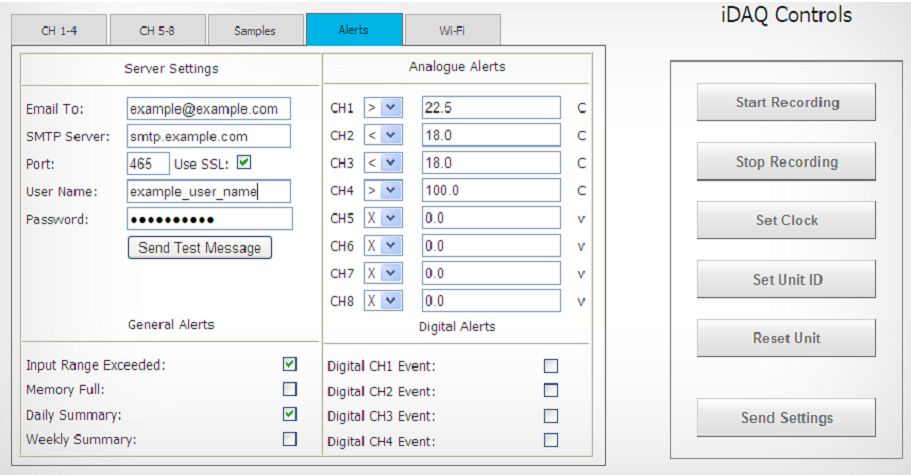Open the CH2 comparison operator dropdown
Screen dimensions: 911x475
383,135
